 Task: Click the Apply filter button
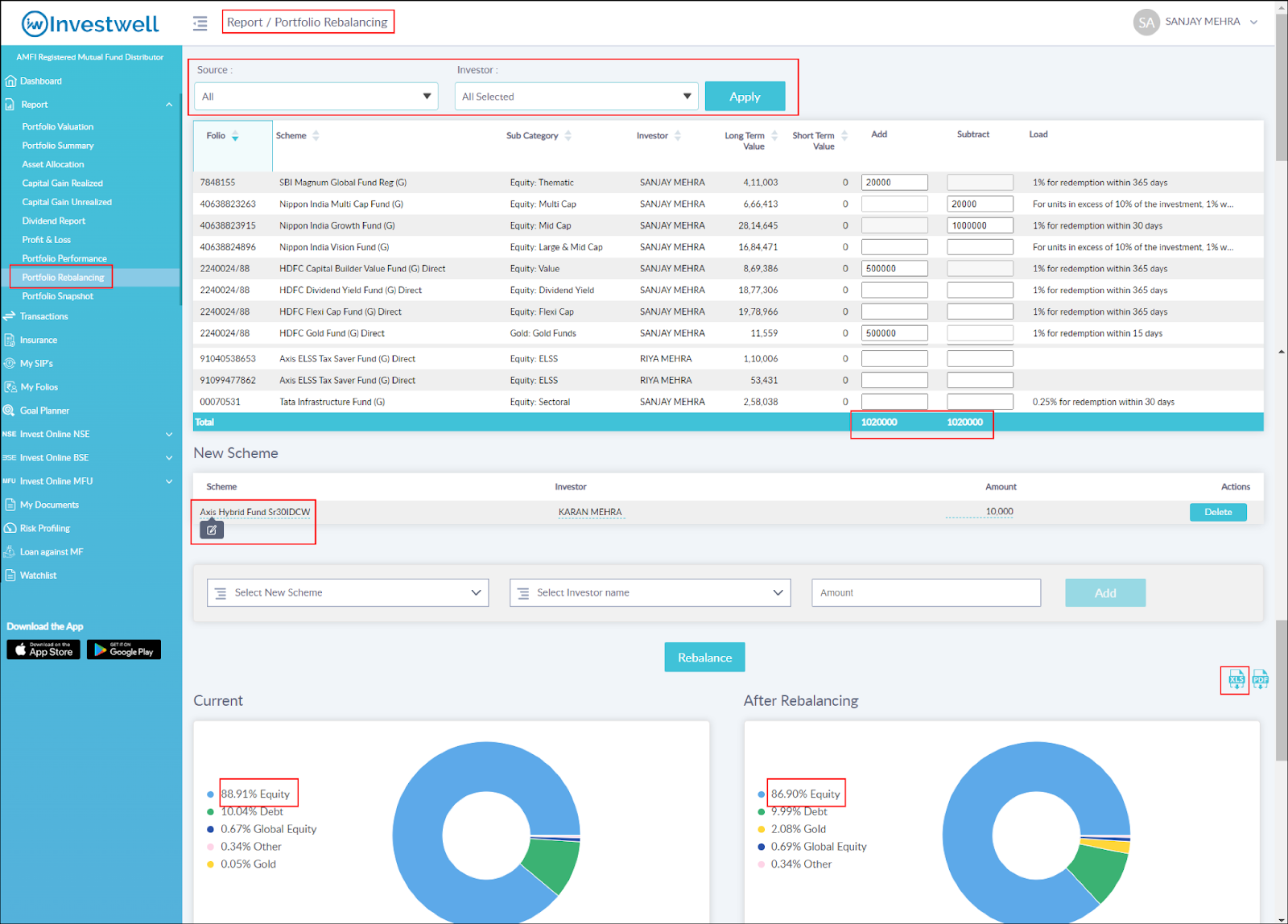[x=745, y=97]
